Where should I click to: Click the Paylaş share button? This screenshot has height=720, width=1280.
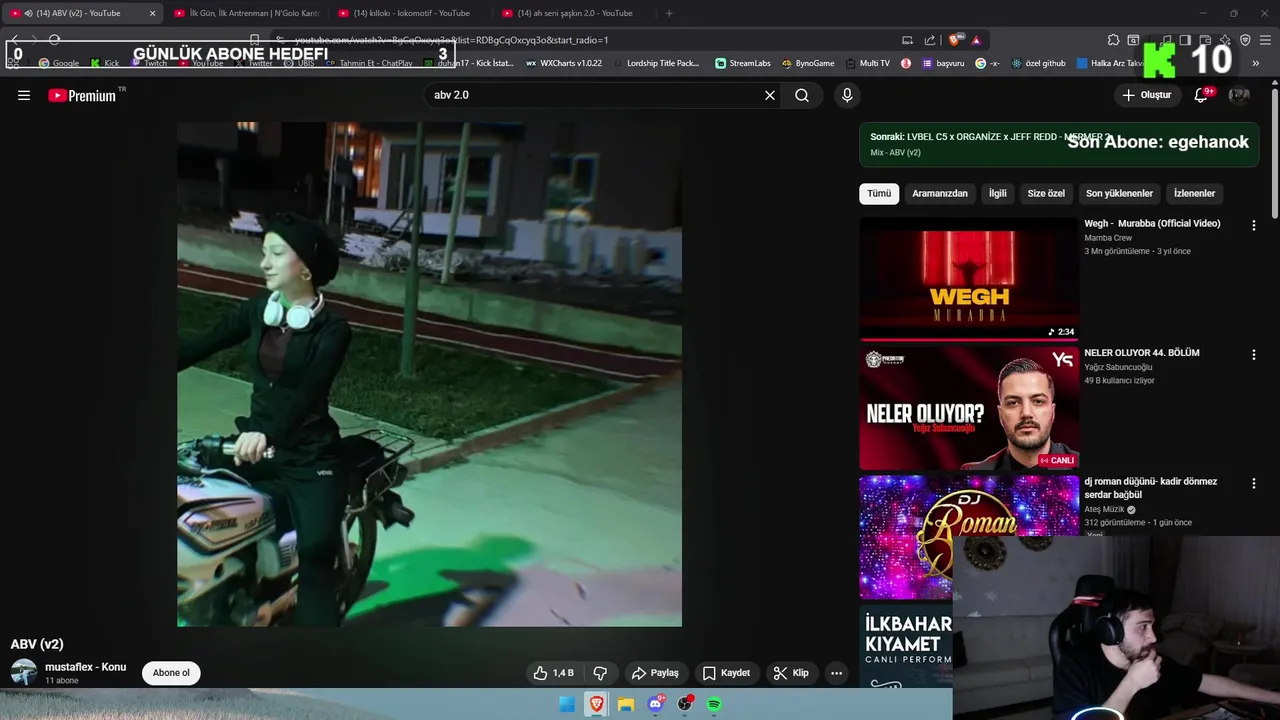655,673
